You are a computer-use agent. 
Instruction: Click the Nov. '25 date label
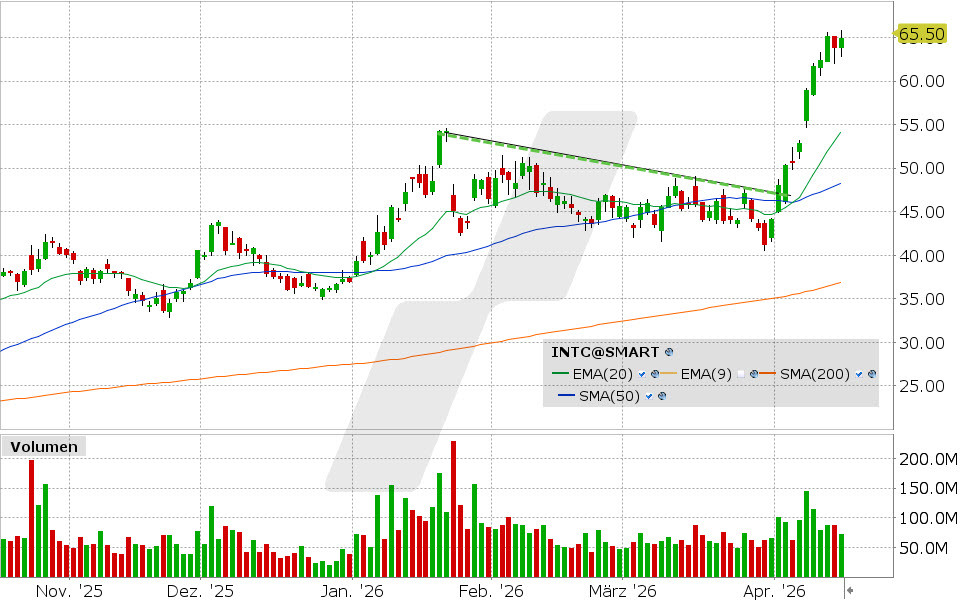coord(68,591)
